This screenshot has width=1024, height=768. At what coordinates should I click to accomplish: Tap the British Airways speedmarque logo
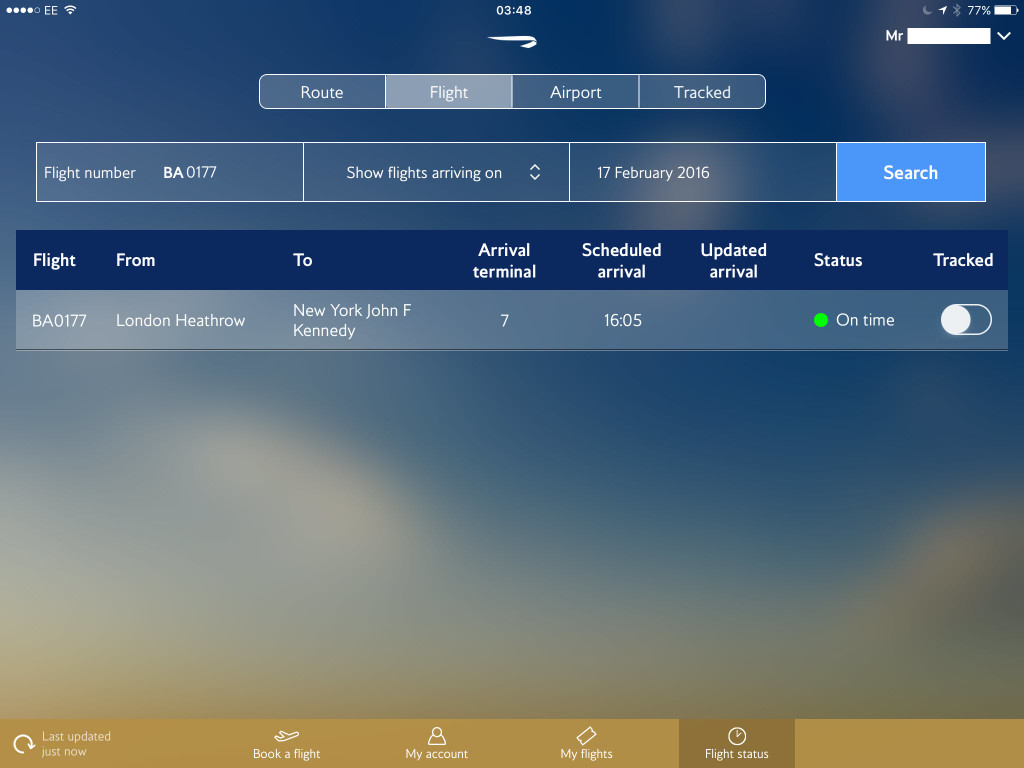pos(513,41)
